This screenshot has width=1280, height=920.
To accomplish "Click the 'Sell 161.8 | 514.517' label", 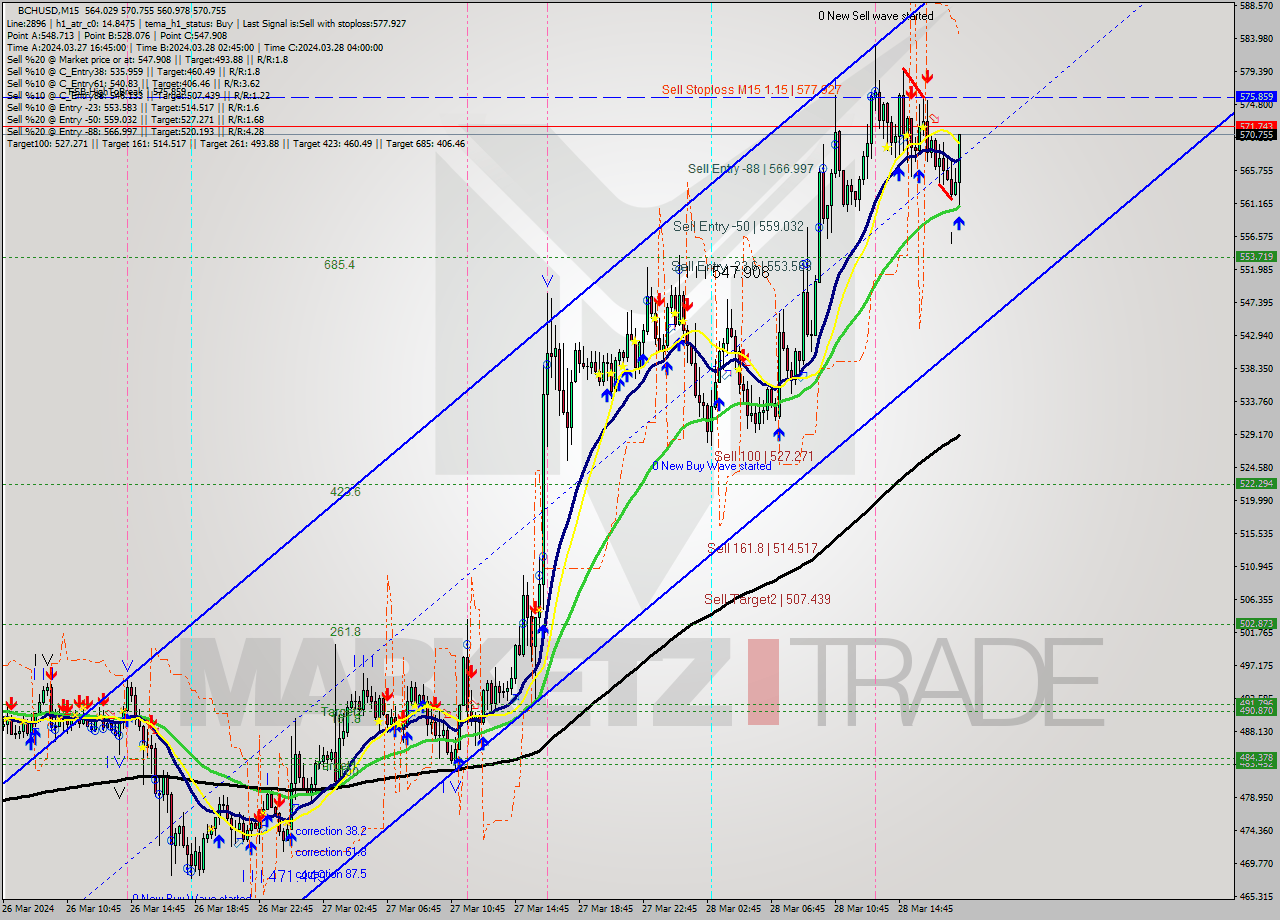I will tap(762, 549).
